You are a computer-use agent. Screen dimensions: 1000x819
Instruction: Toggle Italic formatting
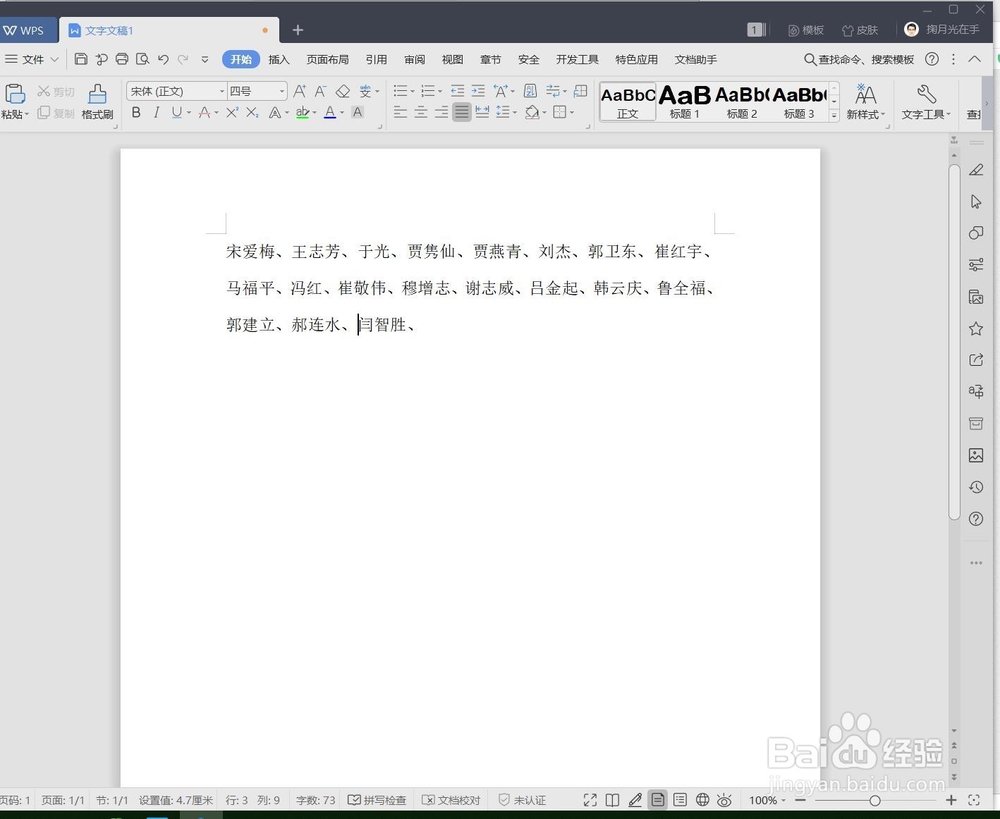click(x=156, y=112)
